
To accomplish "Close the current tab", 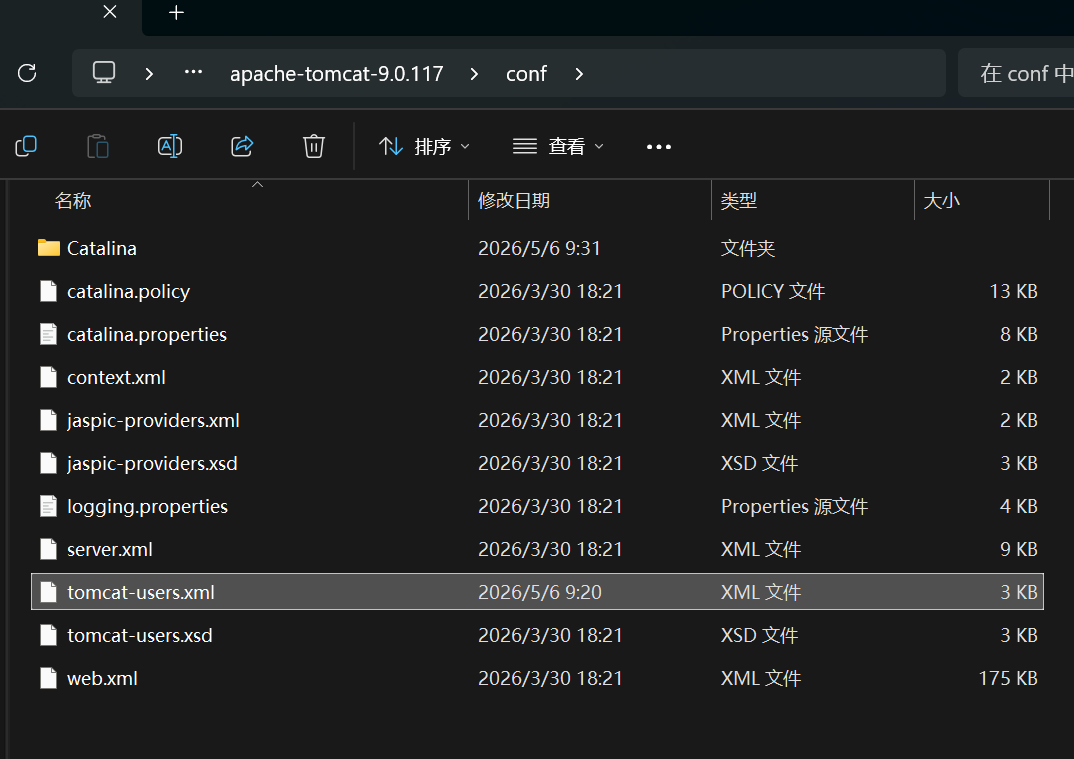I will 110,12.
